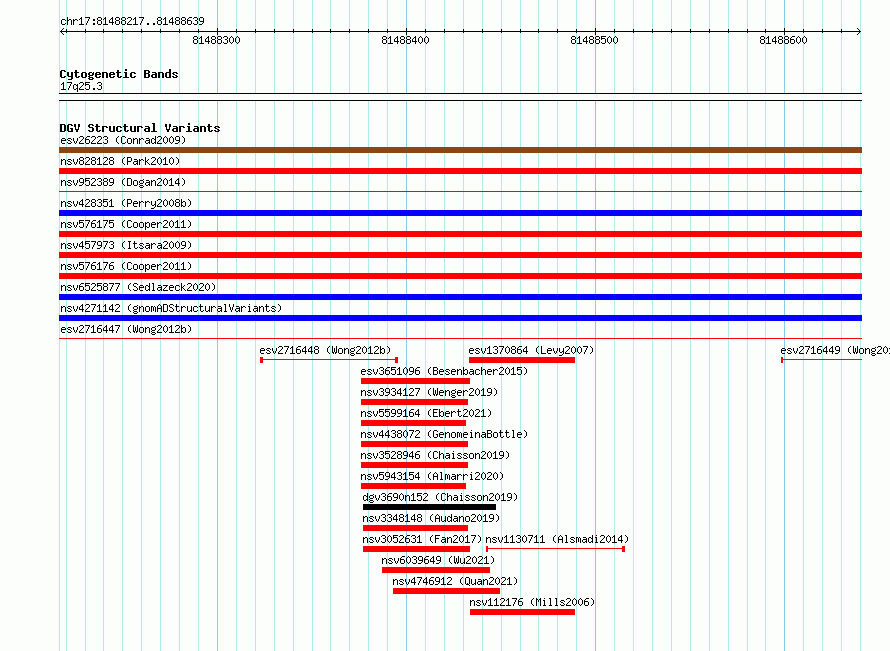Open nsv1130711 (Alsmadi2014) variant
Screen dimensions: 890x651
tap(557, 539)
